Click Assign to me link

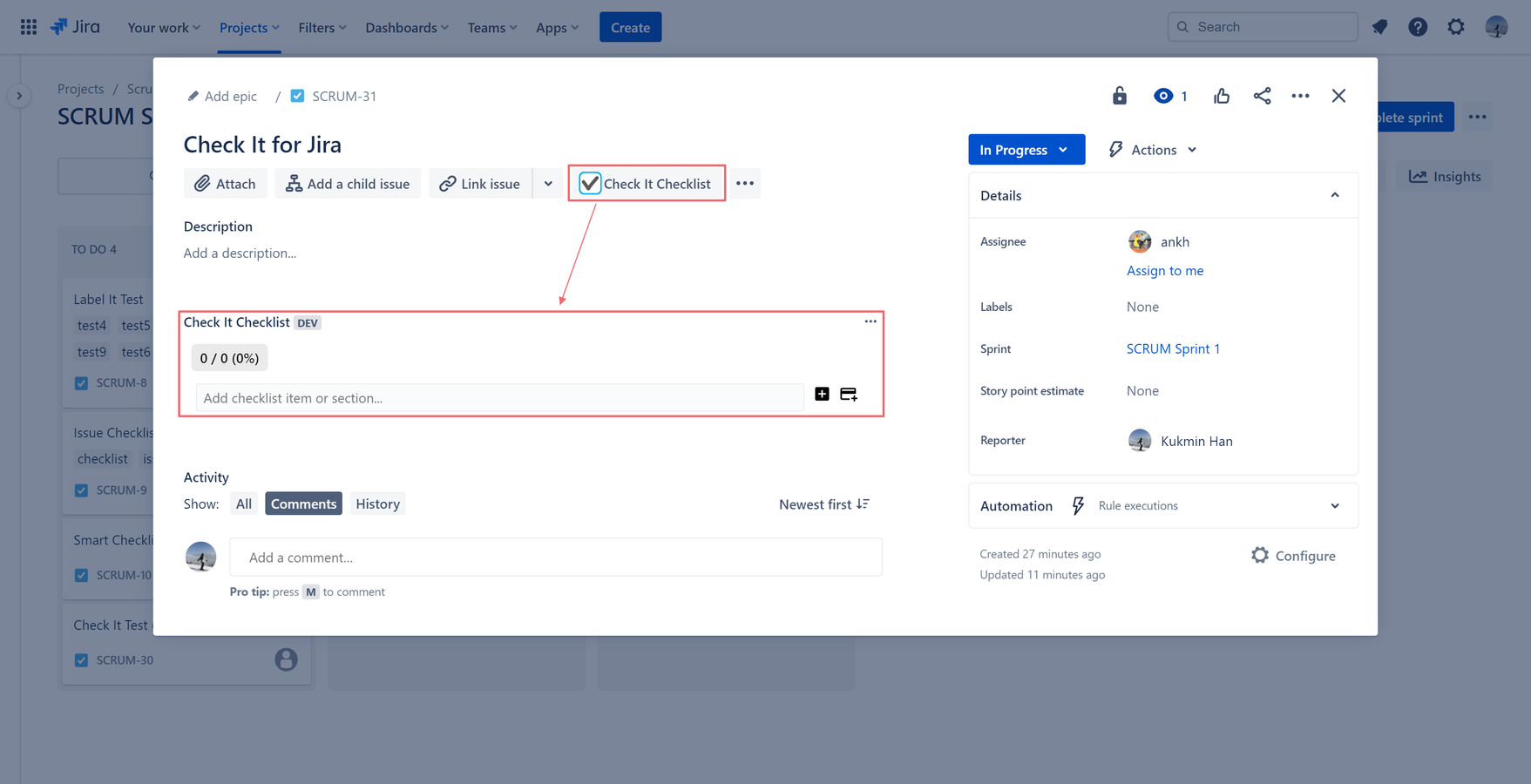tap(1165, 271)
